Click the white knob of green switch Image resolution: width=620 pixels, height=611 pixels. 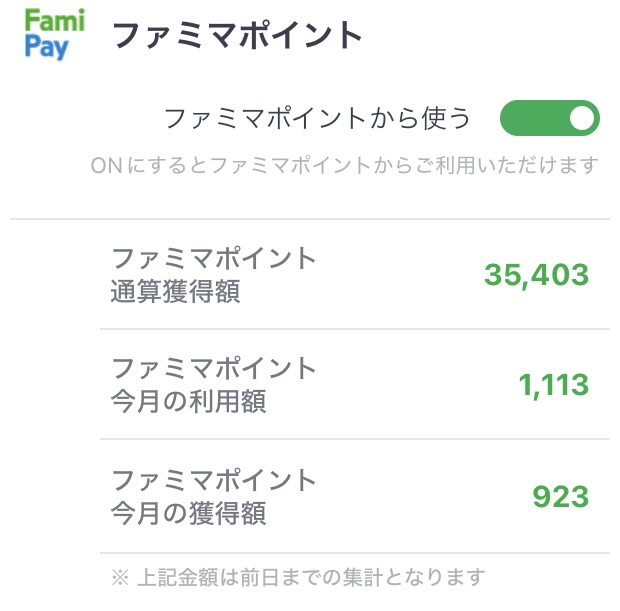(582, 118)
